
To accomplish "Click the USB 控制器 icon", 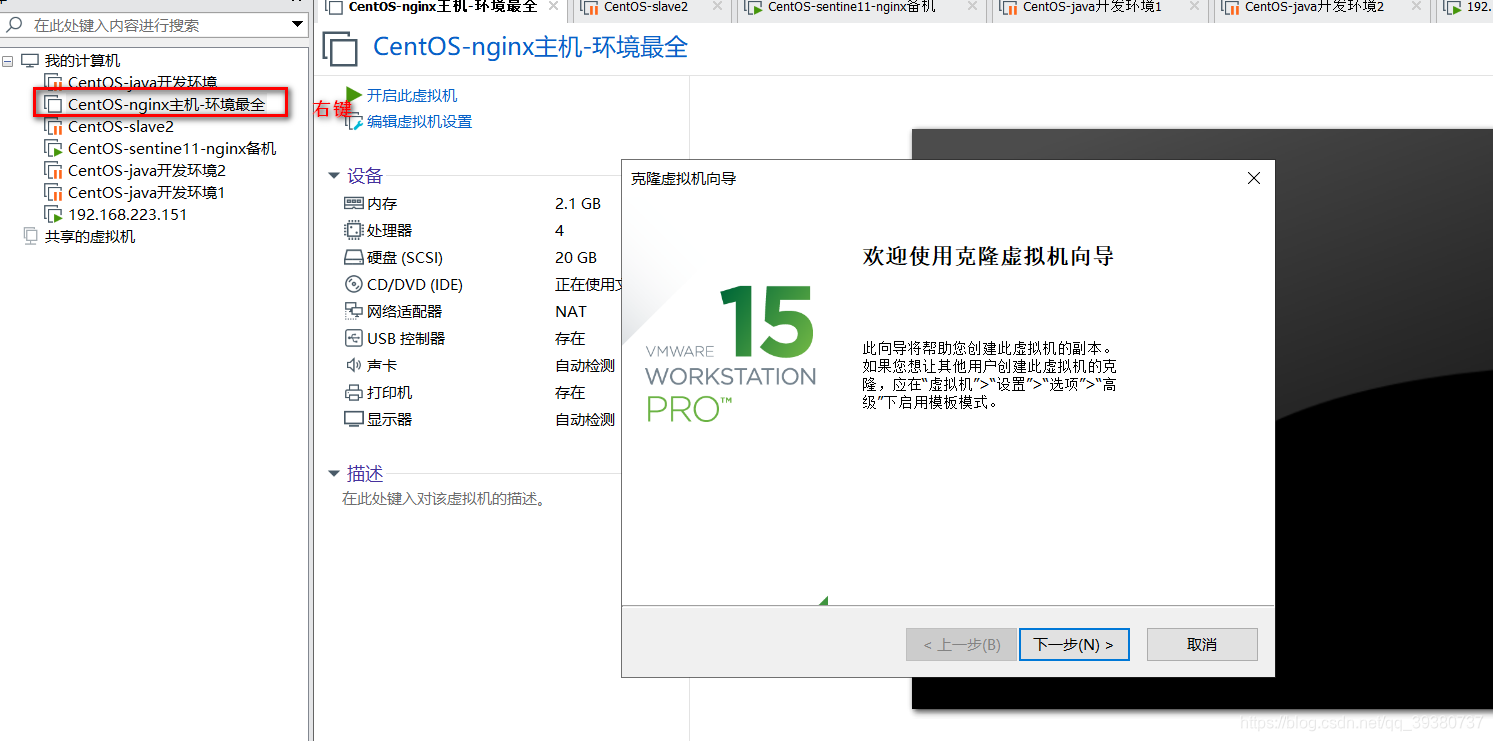I will click(x=353, y=338).
